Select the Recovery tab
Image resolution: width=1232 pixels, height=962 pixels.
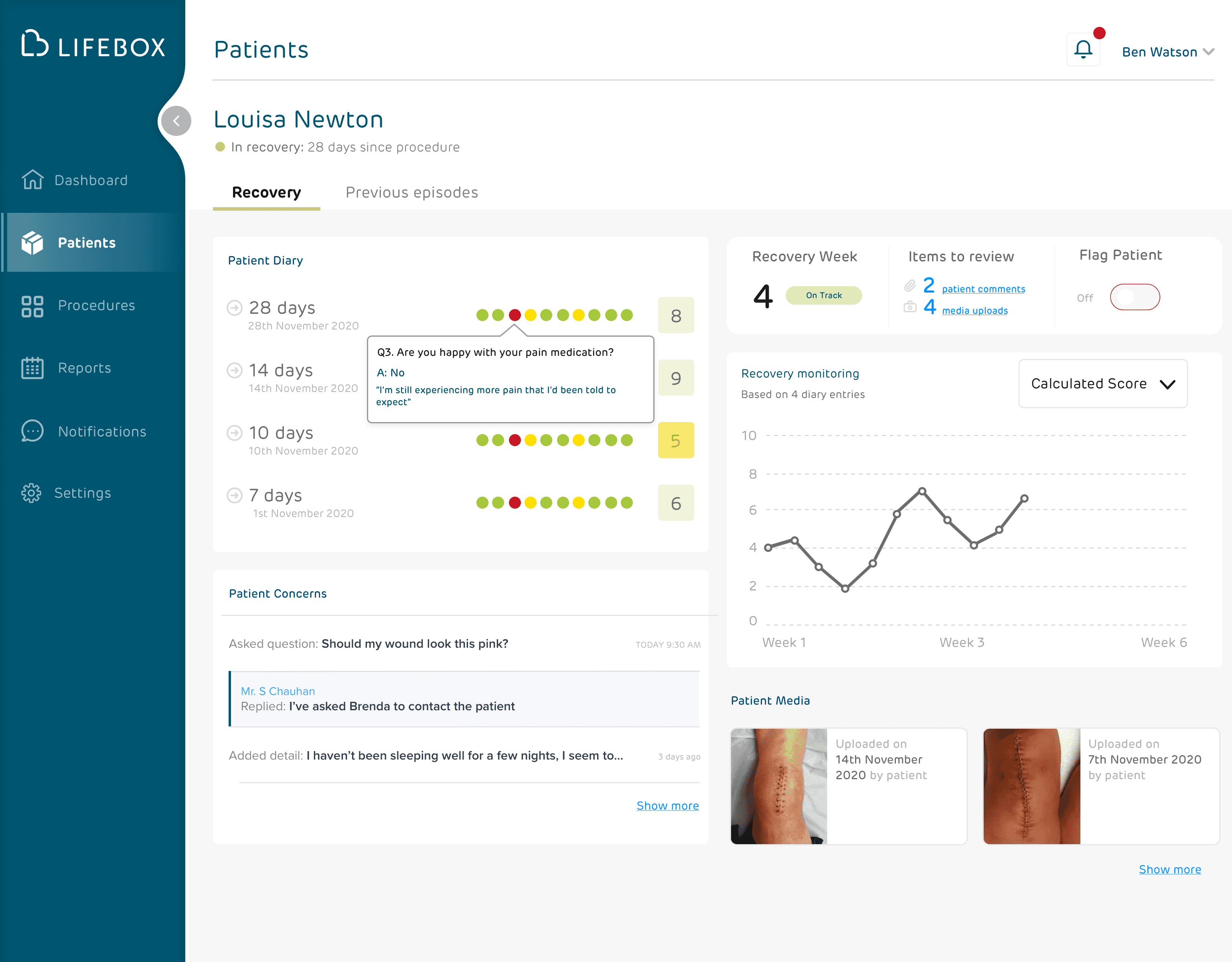coord(266,192)
